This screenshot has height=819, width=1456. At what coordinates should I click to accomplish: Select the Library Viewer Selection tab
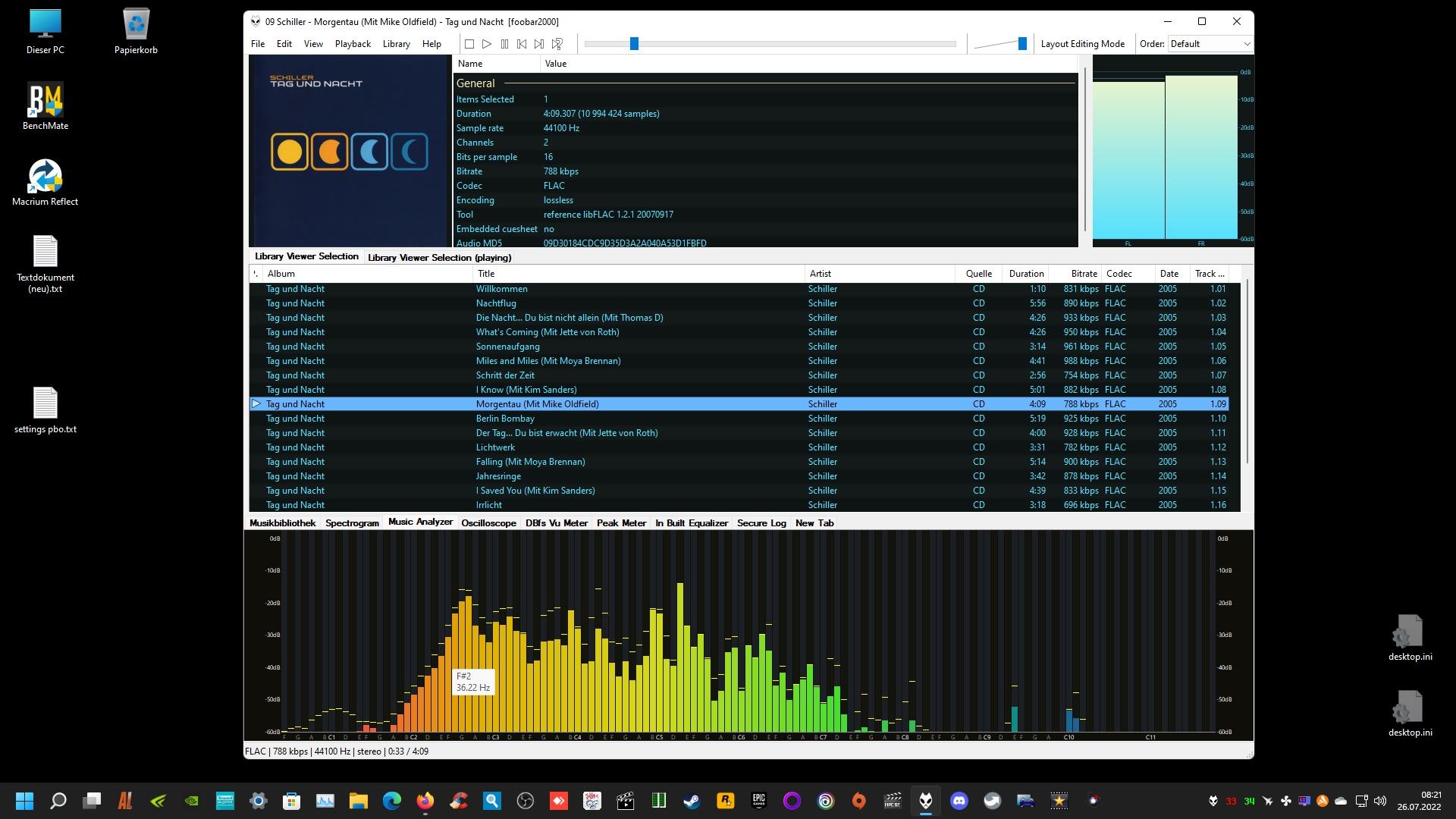pos(306,256)
